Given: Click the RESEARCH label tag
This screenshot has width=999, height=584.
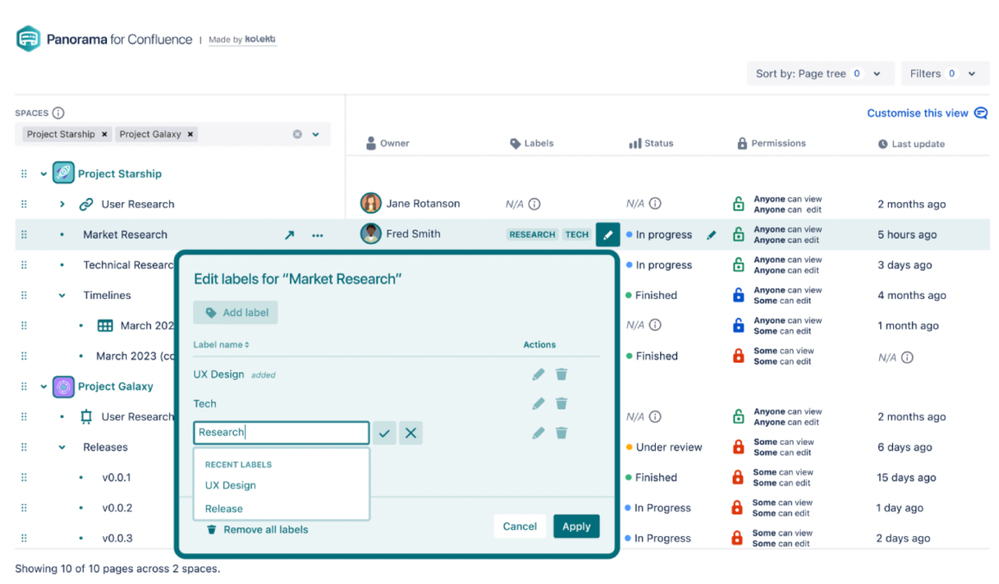Looking at the screenshot, I should tap(532, 235).
